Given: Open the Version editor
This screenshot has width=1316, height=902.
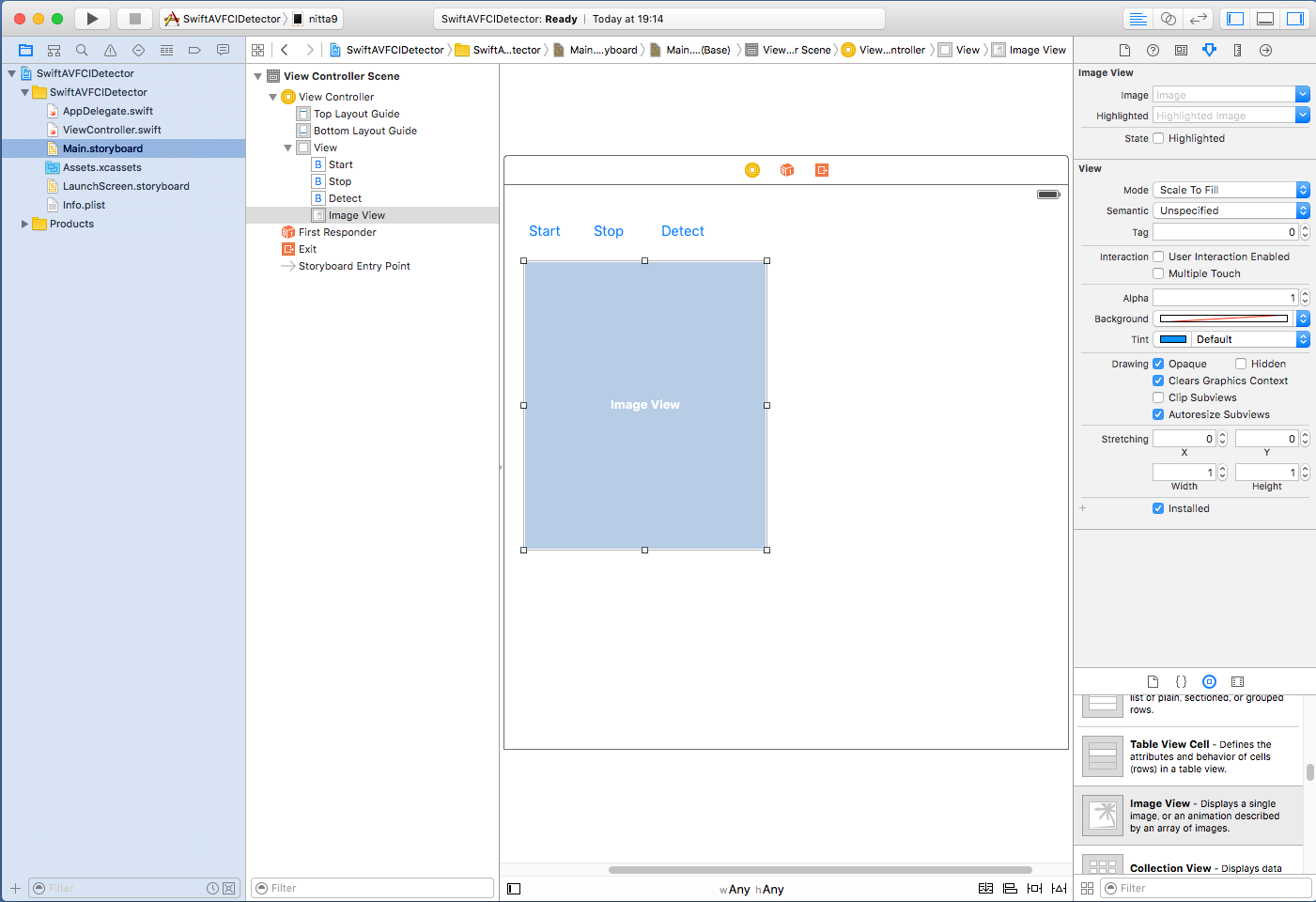Looking at the screenshot, I should 1198,19.
